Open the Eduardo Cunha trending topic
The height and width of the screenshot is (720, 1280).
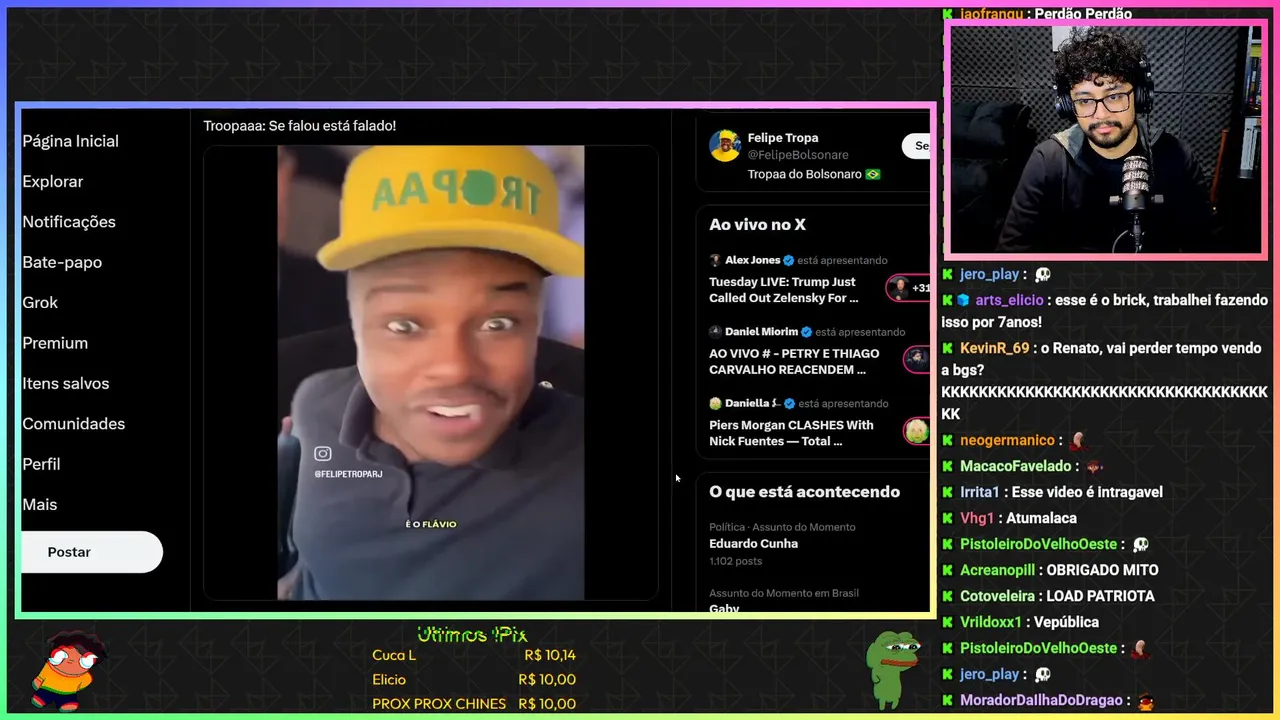(753, 544)
